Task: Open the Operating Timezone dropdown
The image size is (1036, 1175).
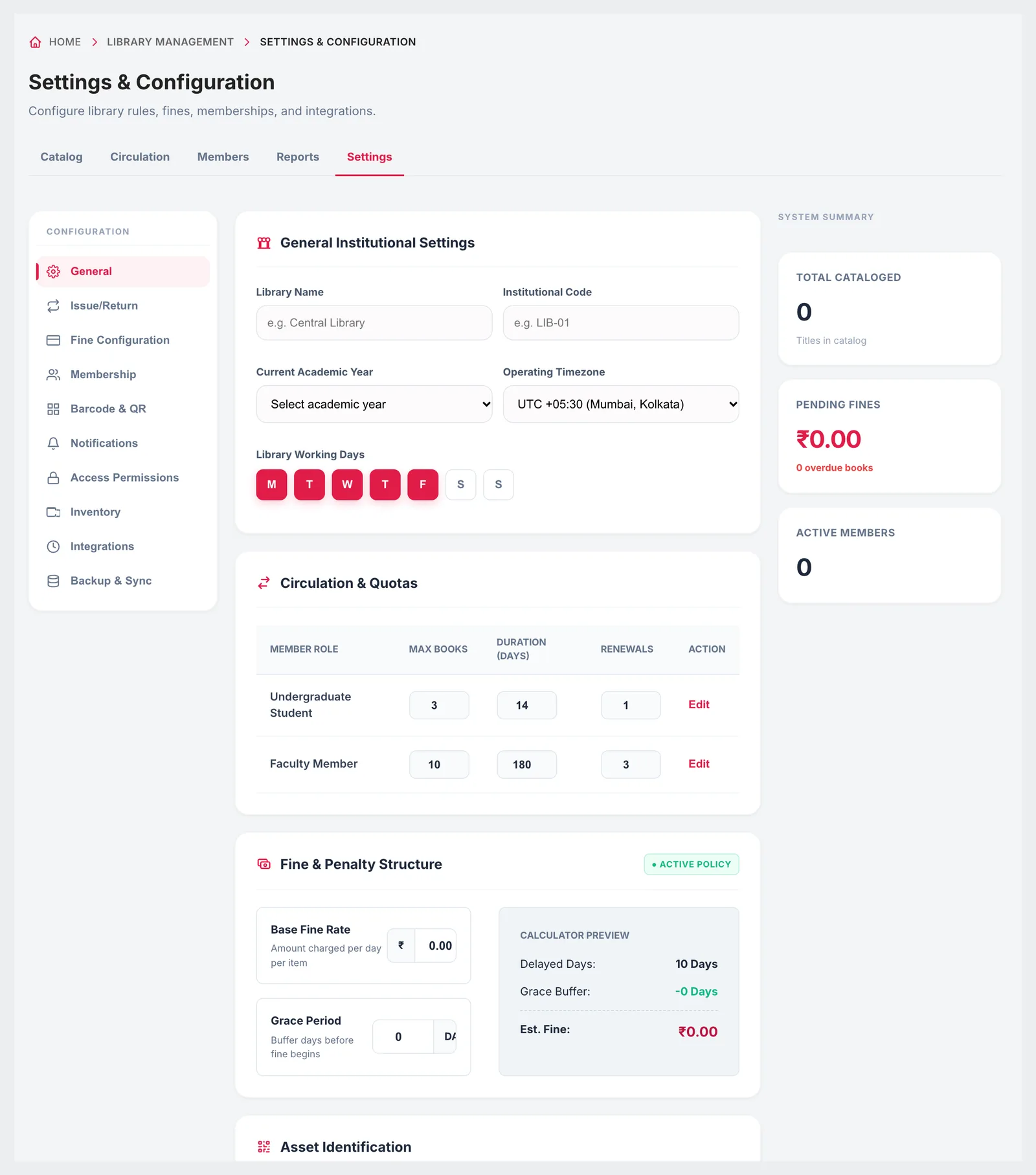Action: [x=621, y=405]
